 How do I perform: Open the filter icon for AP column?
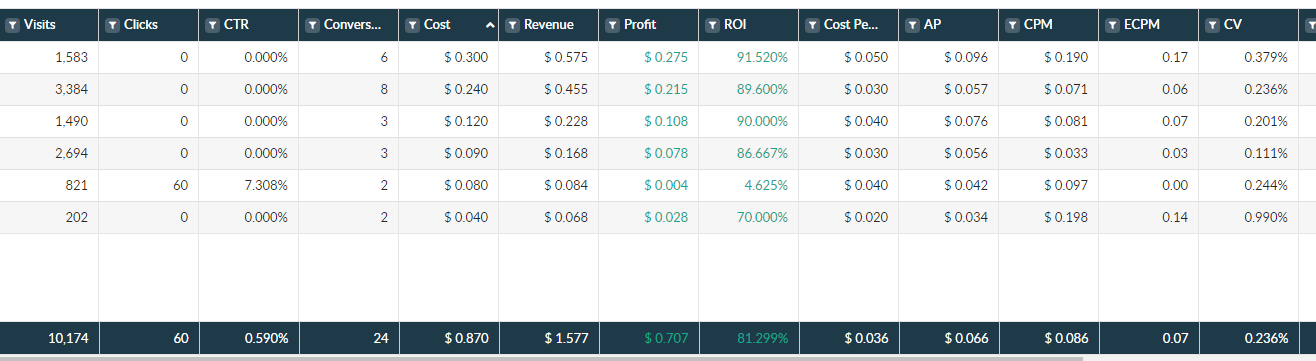point(912,25)
